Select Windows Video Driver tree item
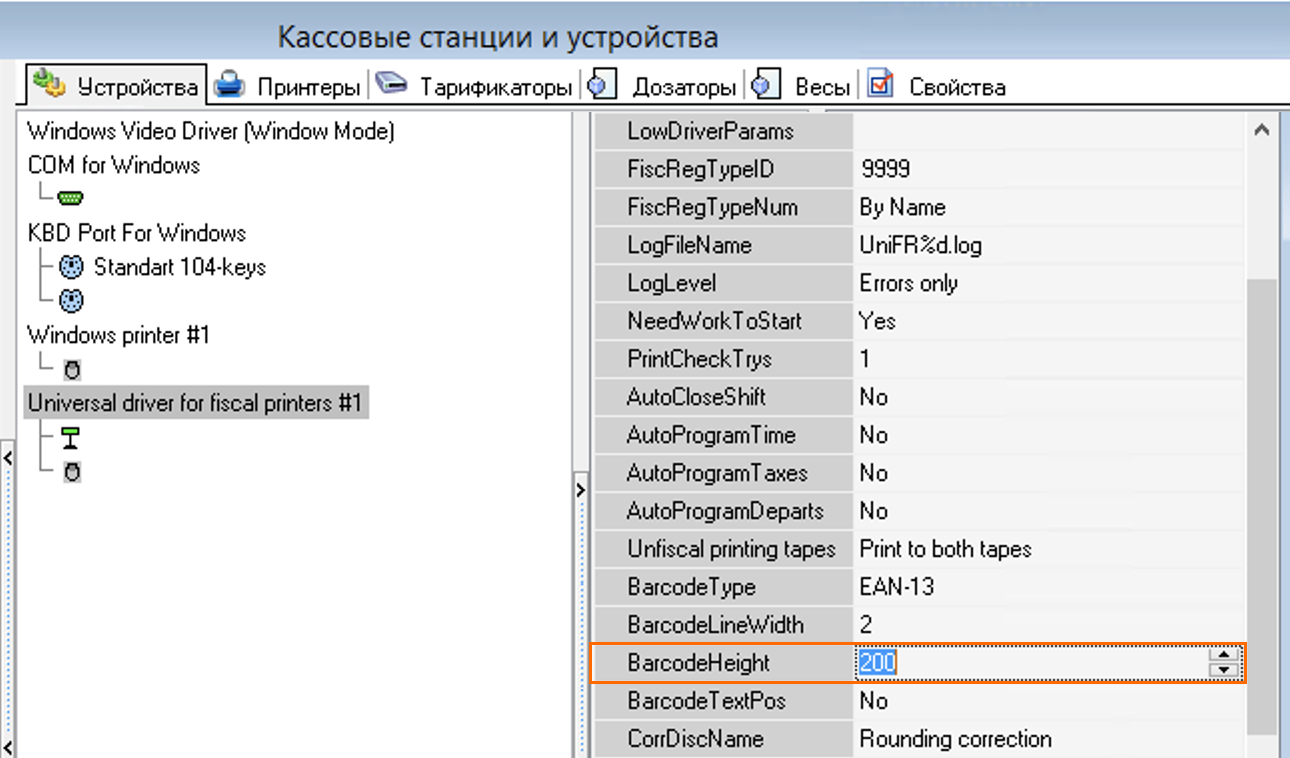The image size is (1290, 758). tap(211, 131)
